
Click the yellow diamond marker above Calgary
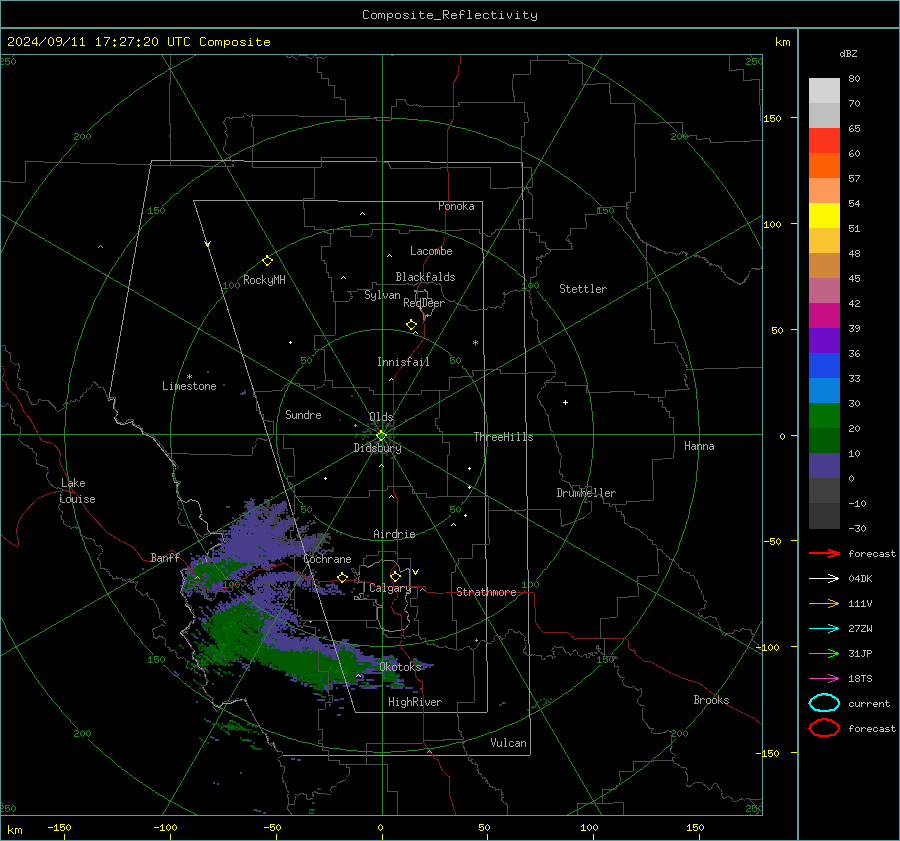(x=395, y=576)
